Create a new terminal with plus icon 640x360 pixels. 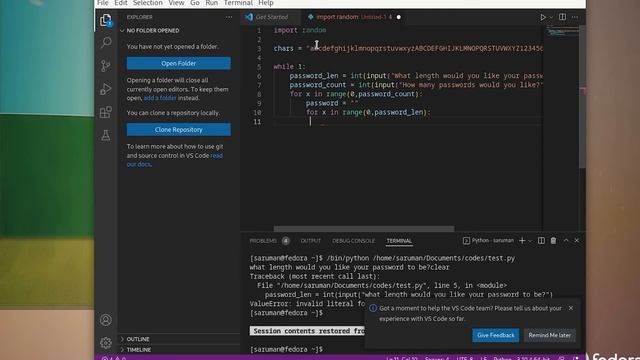[522, 241]
